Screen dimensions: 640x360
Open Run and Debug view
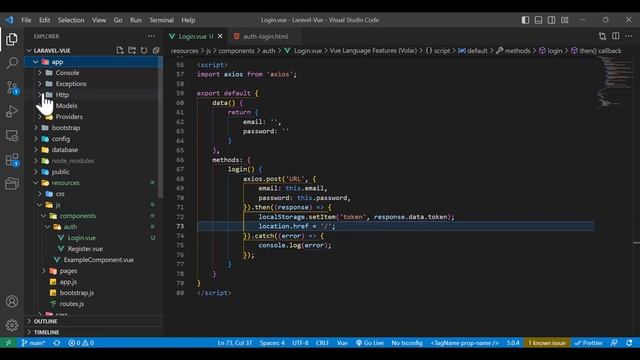[12, 111]
